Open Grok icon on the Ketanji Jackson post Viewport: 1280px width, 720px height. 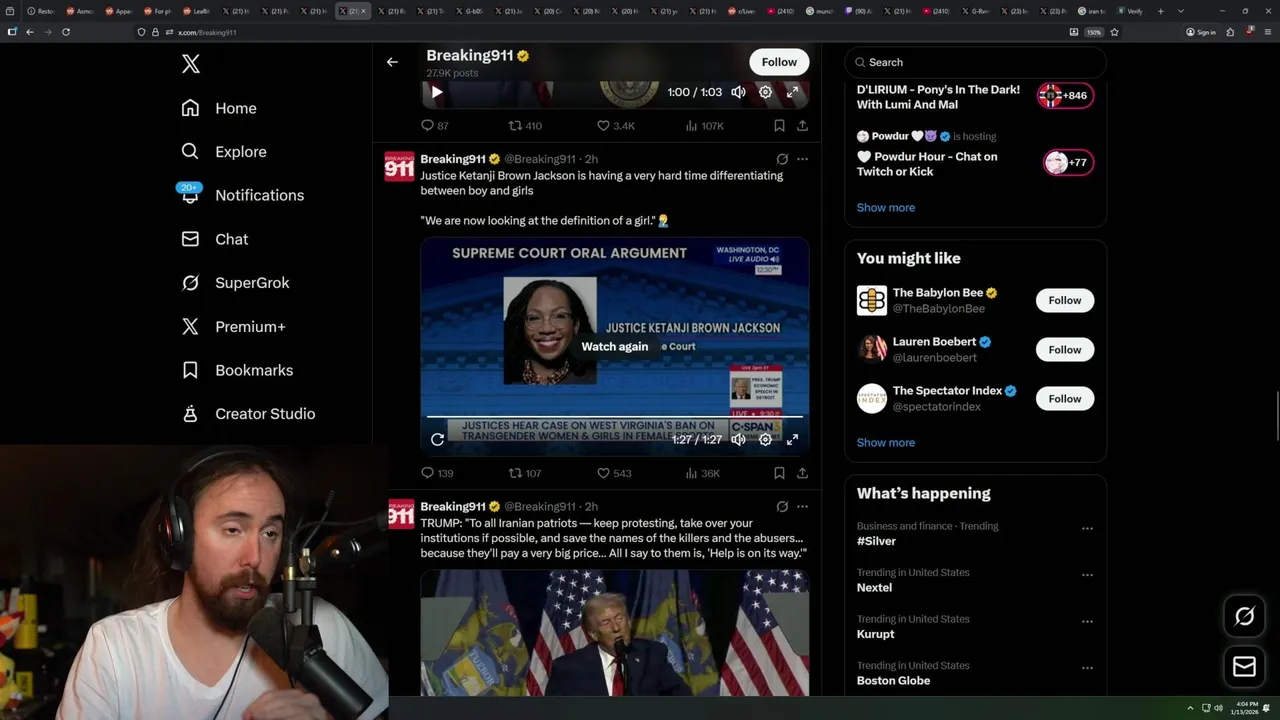[x=782, y=159]
